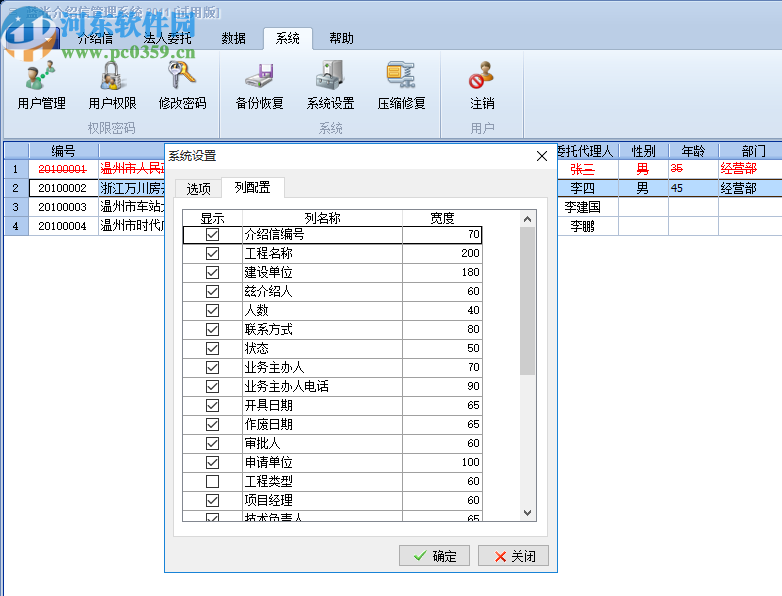Select the 列配置 tab in dialog
Screen dimensions: 782x596
pos(252,188)
